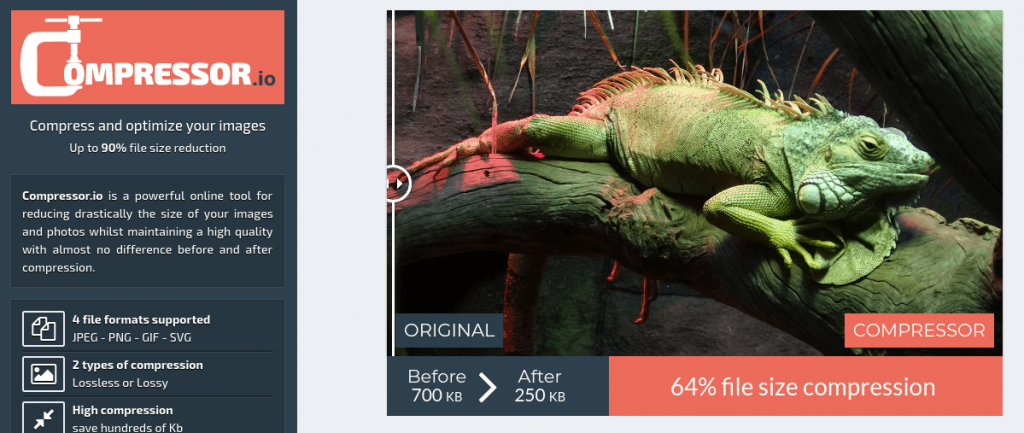The image size is (1024, 433).
Task: Click the before/after comparison slider handle
Action: tap(398, 184)
